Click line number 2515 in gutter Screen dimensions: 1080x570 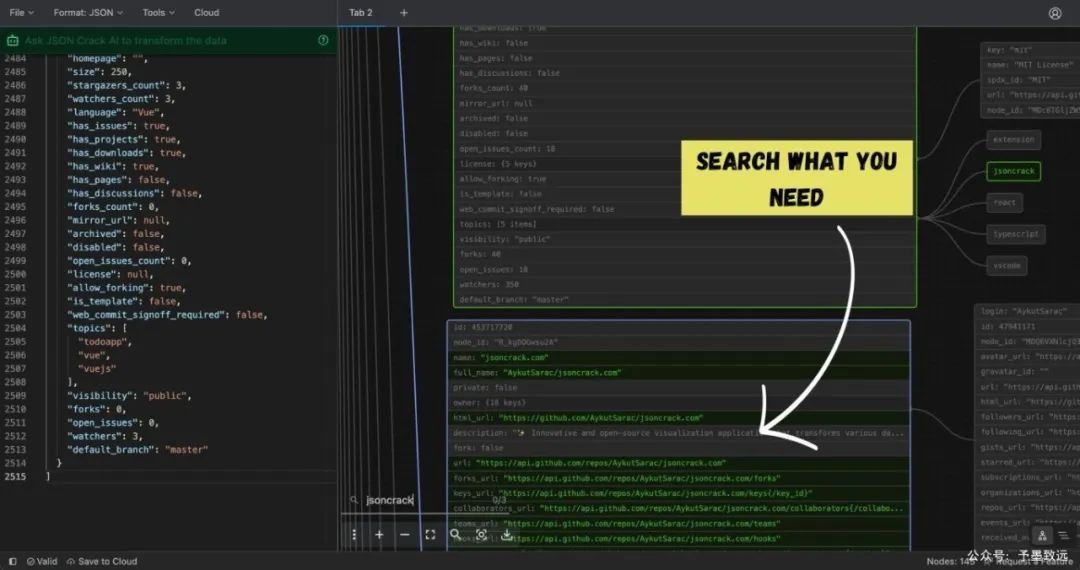pyautogui.click(x=15, y=476)
